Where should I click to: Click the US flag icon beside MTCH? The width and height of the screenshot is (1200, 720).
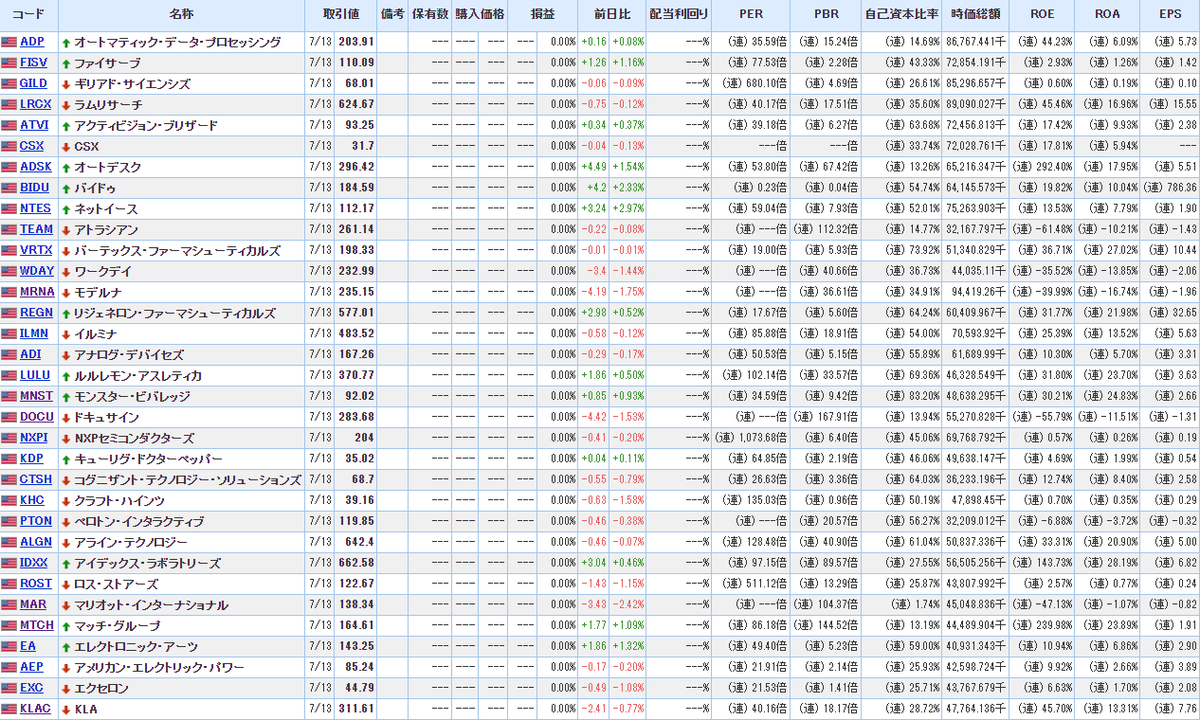click(x=10, y=625)
